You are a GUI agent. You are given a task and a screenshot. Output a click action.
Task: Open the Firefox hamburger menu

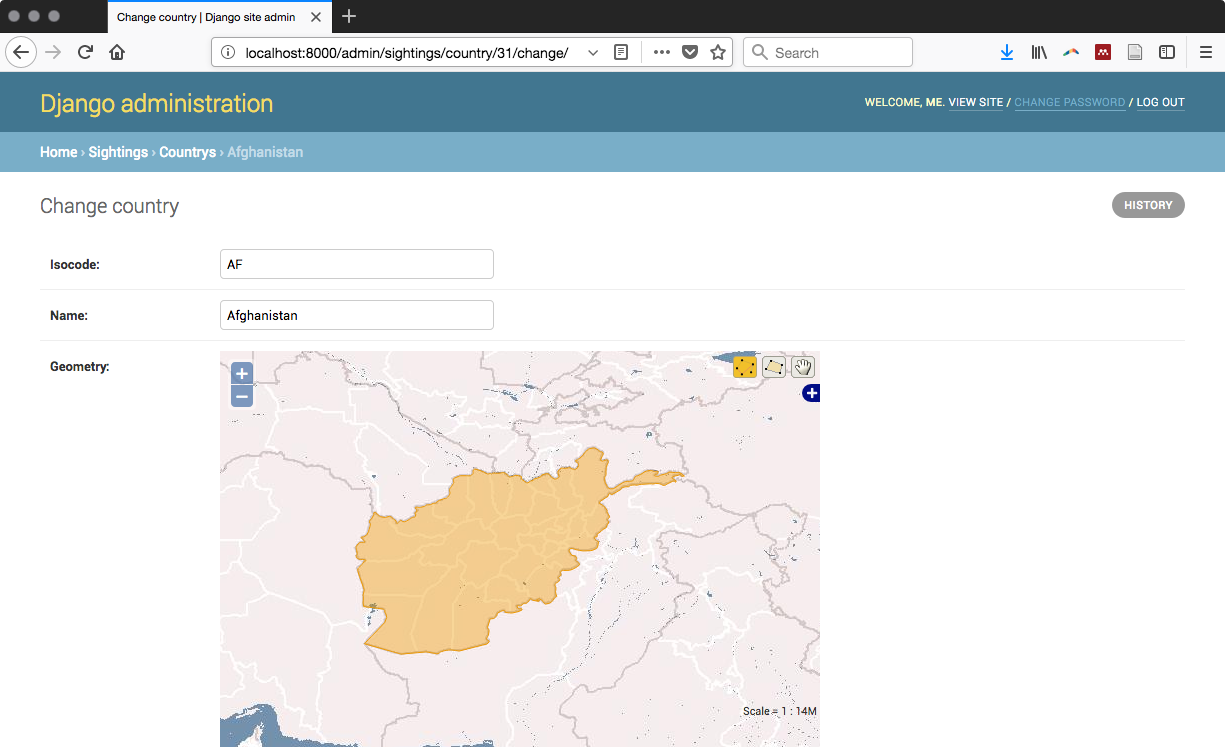tap(1206, 53)
